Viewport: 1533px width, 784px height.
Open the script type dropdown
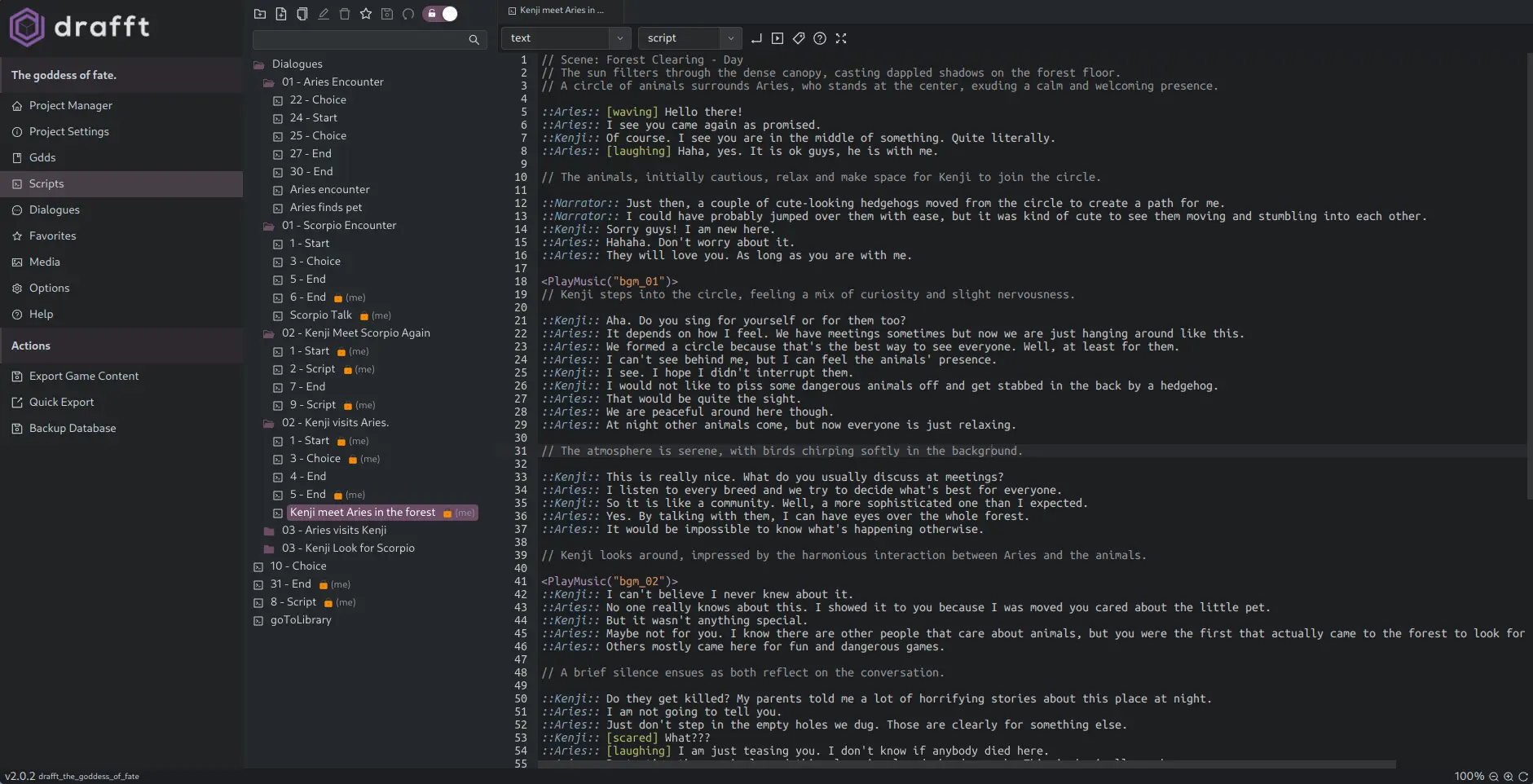[x=689, y=38]
